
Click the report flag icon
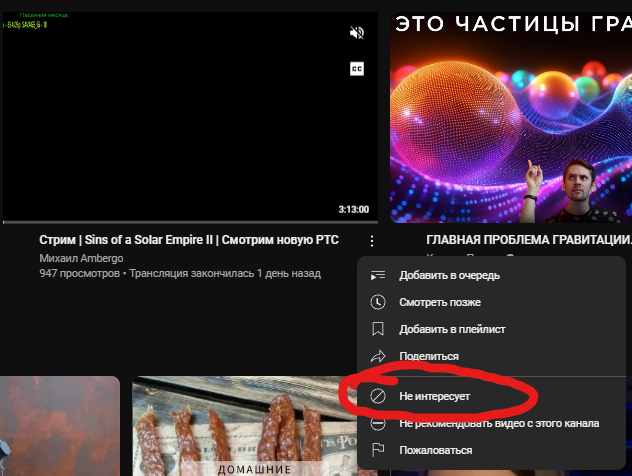point(378,450)
